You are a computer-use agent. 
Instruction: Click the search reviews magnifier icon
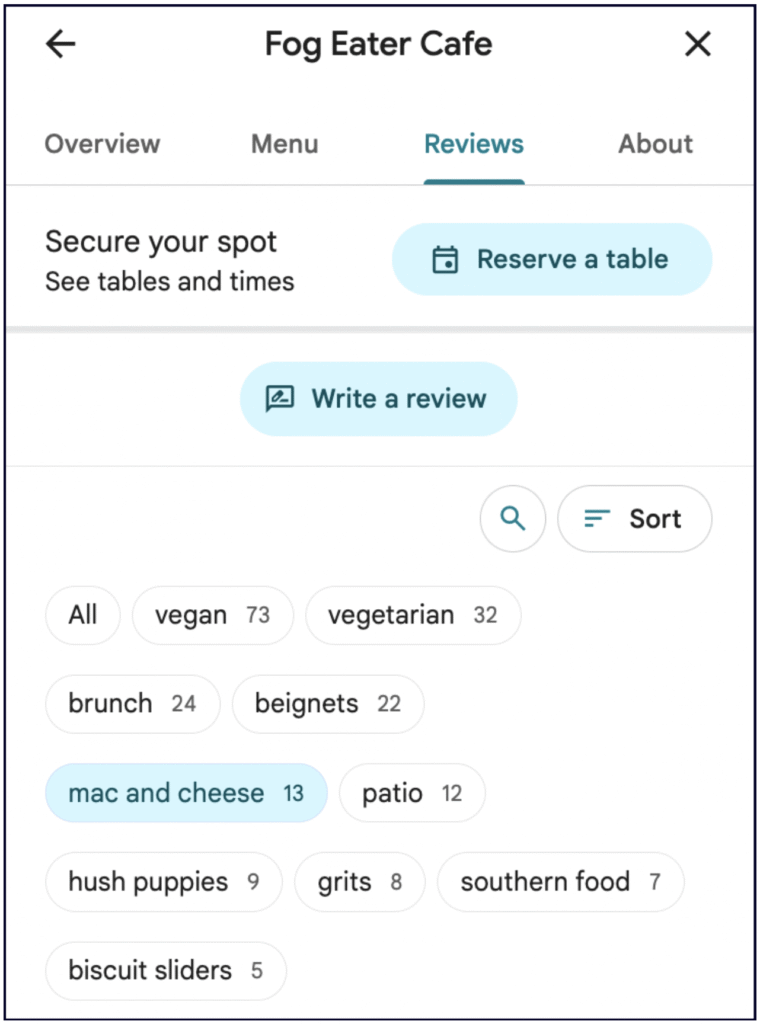click(x=513, y=518)
